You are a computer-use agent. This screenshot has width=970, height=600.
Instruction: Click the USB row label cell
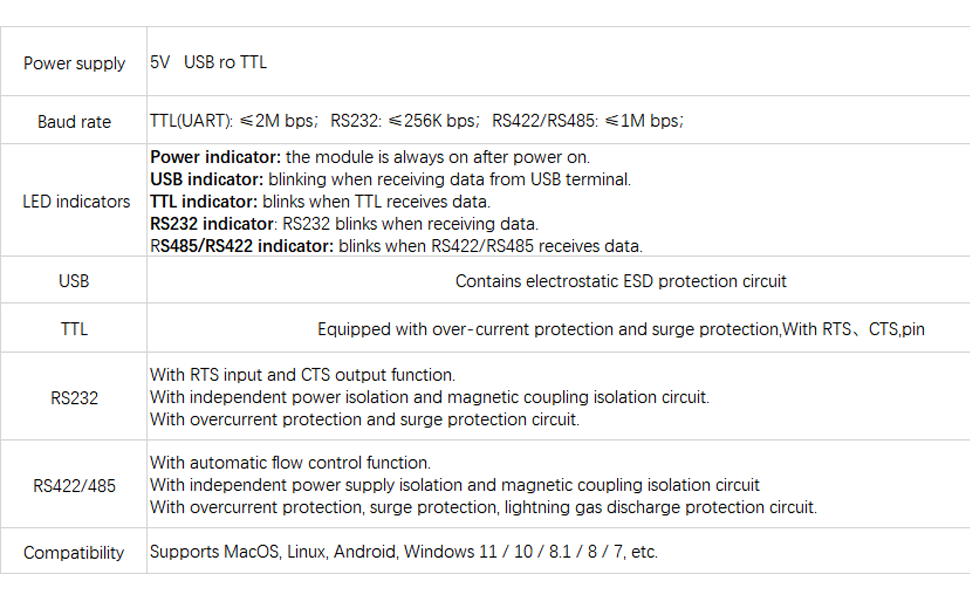(x=74, y=280)
